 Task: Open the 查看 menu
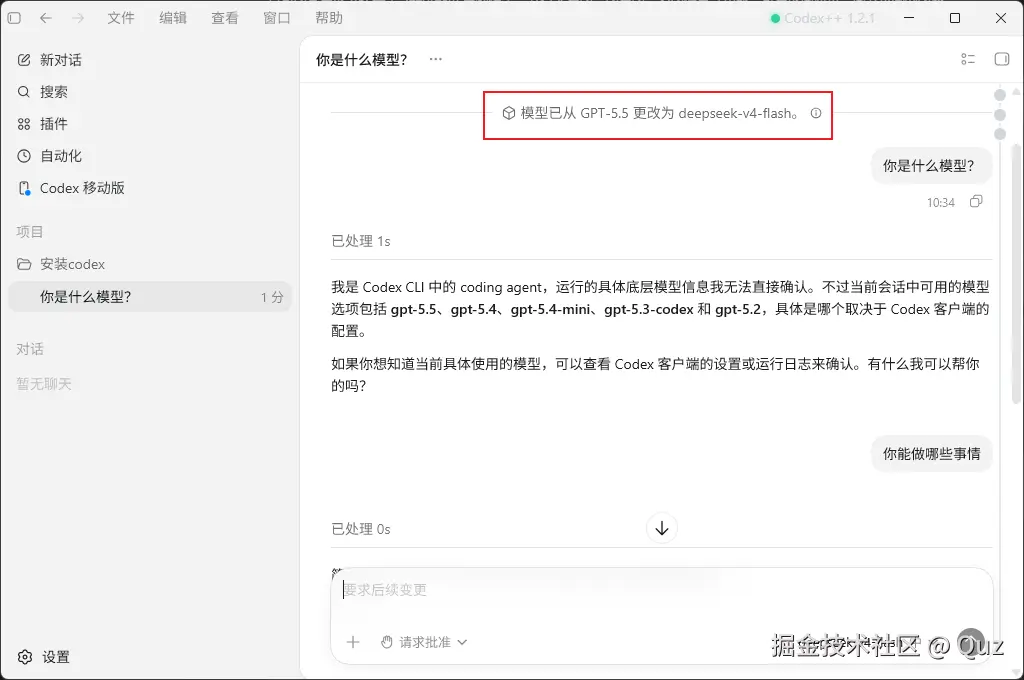(225, 18)
